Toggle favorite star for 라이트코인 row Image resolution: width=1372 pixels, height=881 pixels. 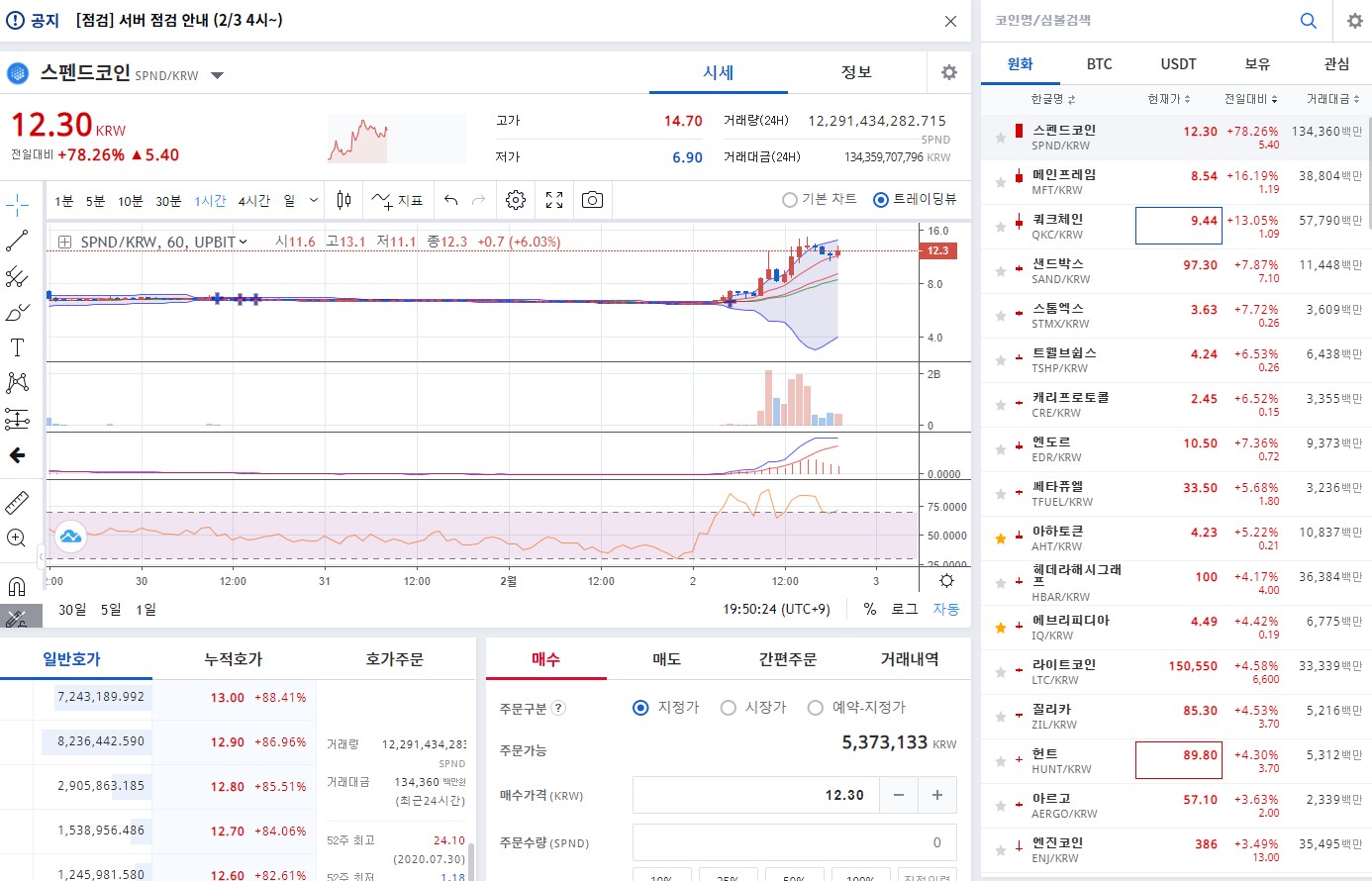click(1001, 672)
